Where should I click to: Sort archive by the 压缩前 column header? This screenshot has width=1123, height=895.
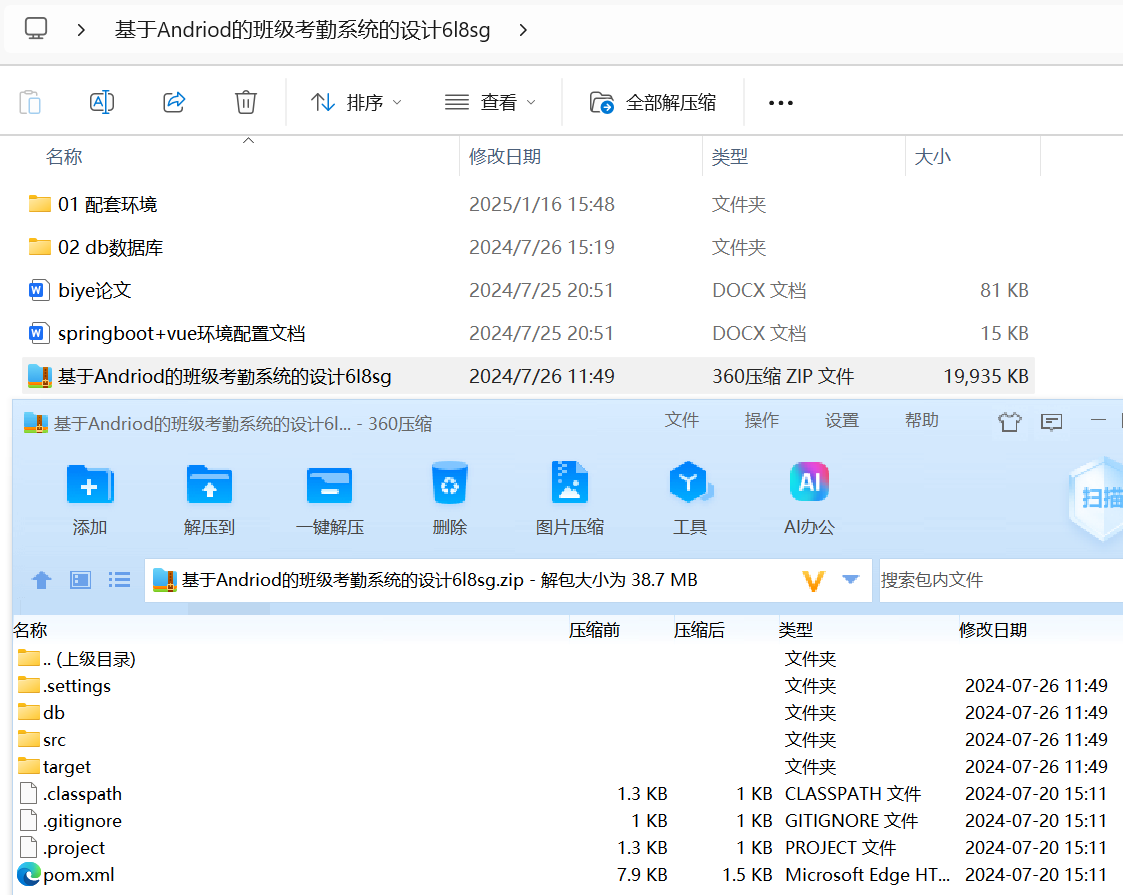(594, 630)
